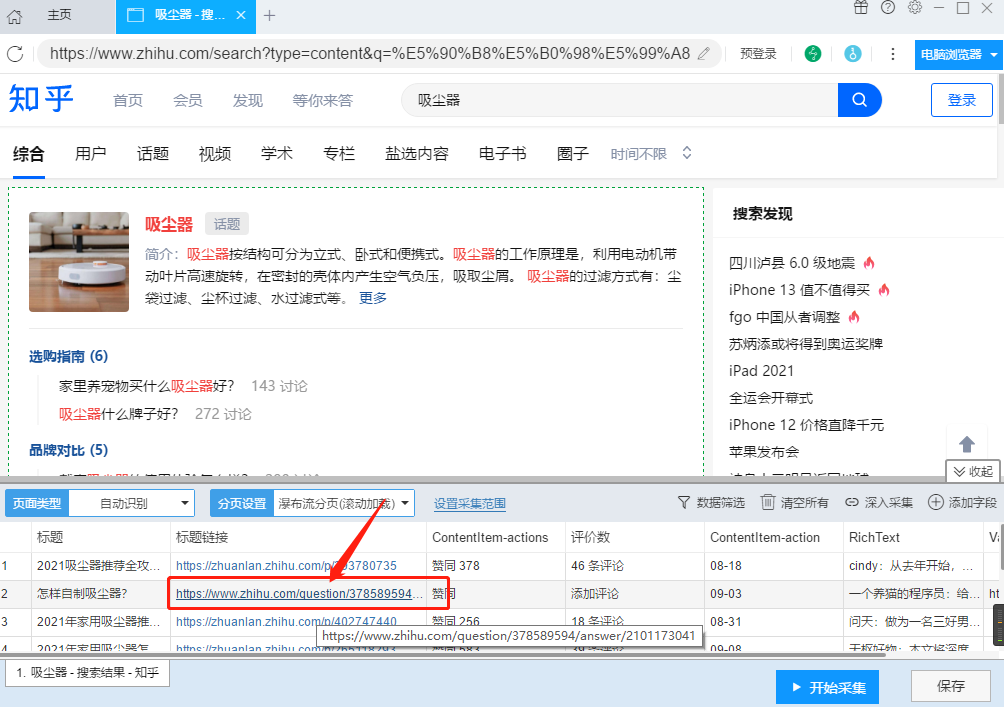The image size is (1004, 707).
Task: Open 会员 in Zhihu navigation
Action: pos(188,101)
